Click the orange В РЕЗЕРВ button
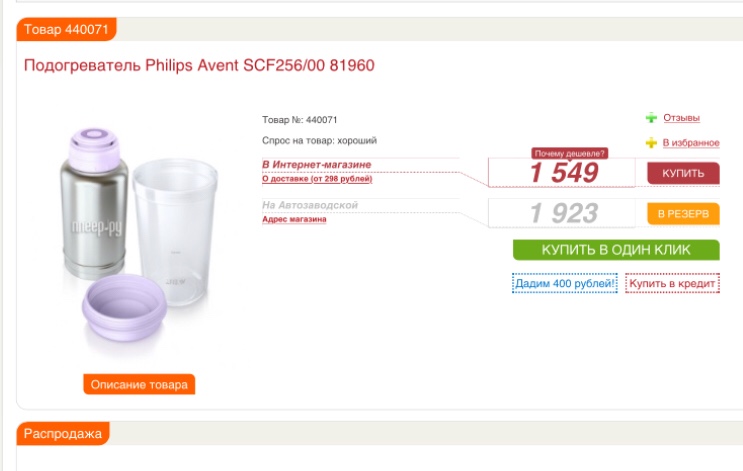Screen dimensions: 743x471 (x=683, y=213)
